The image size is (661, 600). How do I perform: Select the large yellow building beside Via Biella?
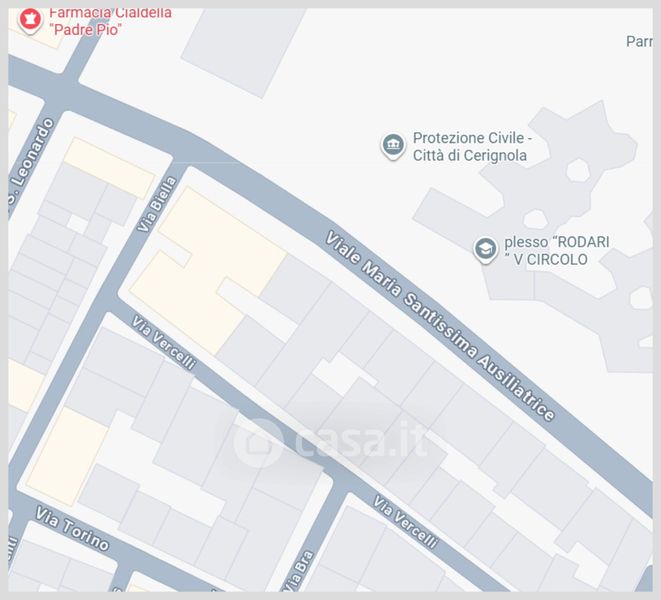pos(208,270)
